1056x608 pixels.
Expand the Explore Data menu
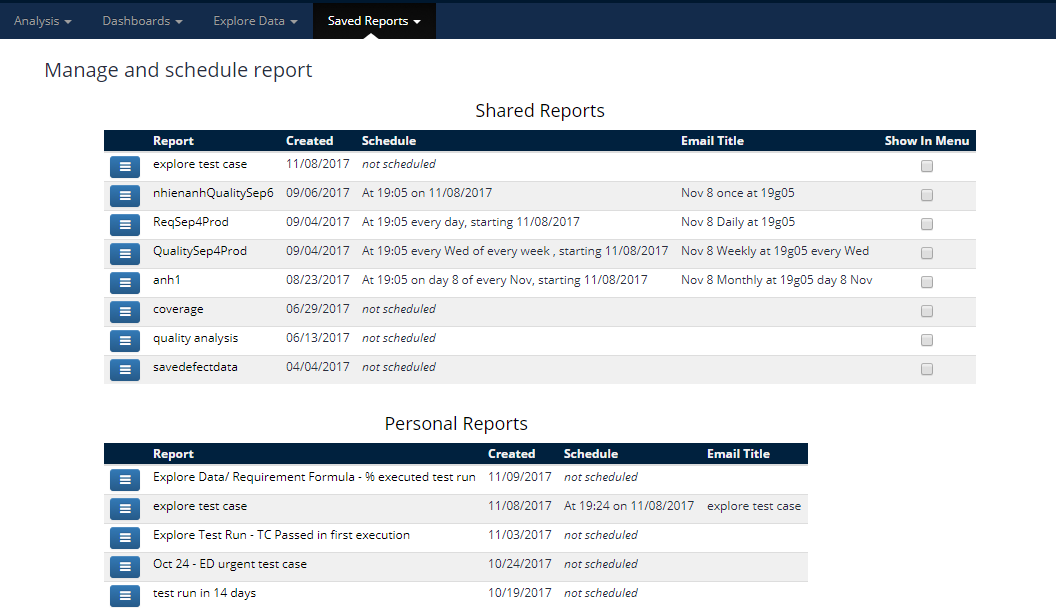click(255, 21)
